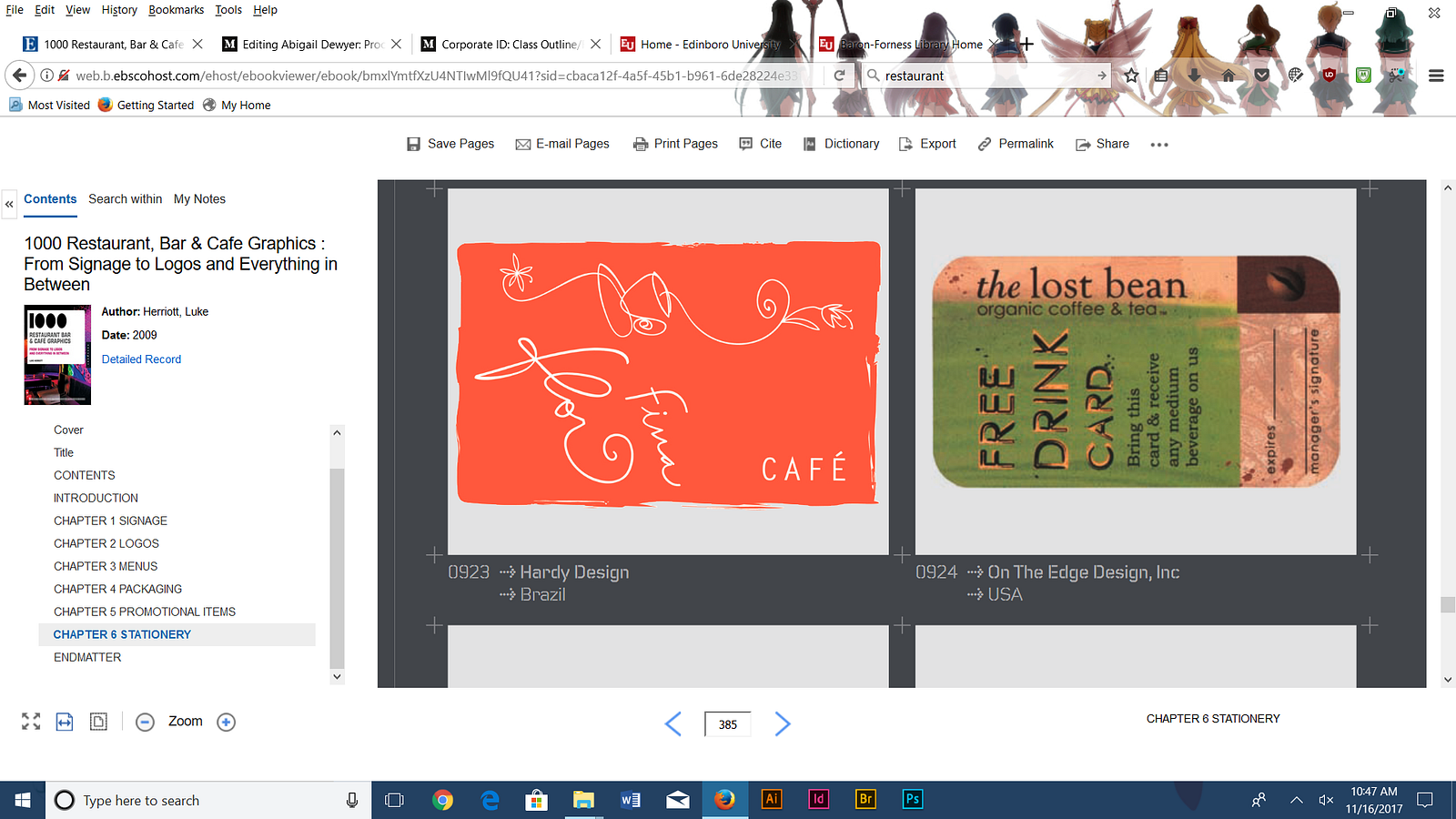Click the Export tool
The image size is (1456, 819).
pos(927,144)
